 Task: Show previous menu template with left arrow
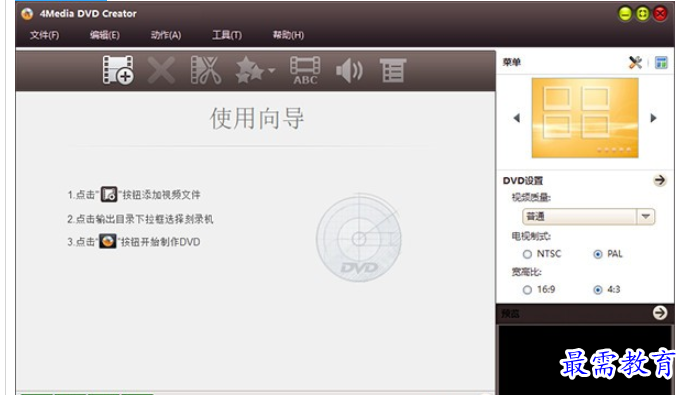pyautogui.click(x=517, y=118)
